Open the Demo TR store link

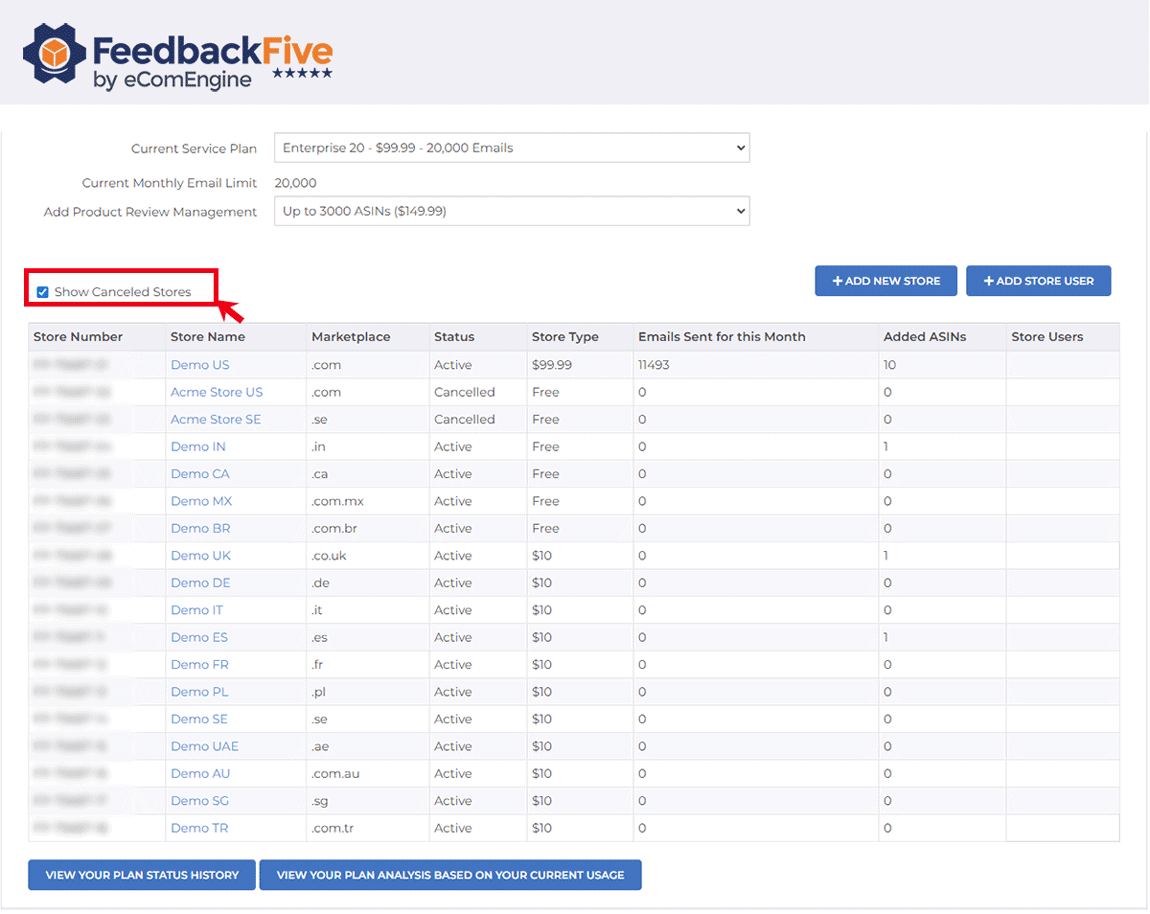point(199,828)
